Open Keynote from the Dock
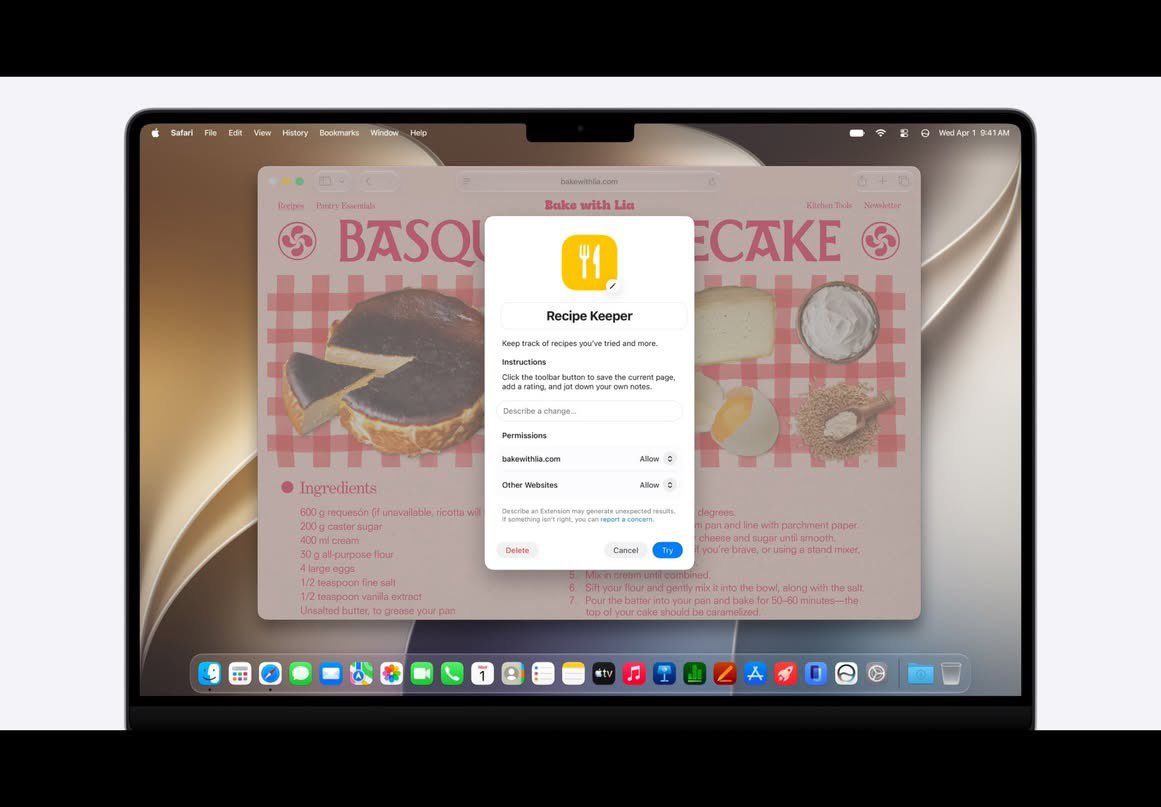The width and height of the screenshot is (1161, 807). (x=664, y=673)
